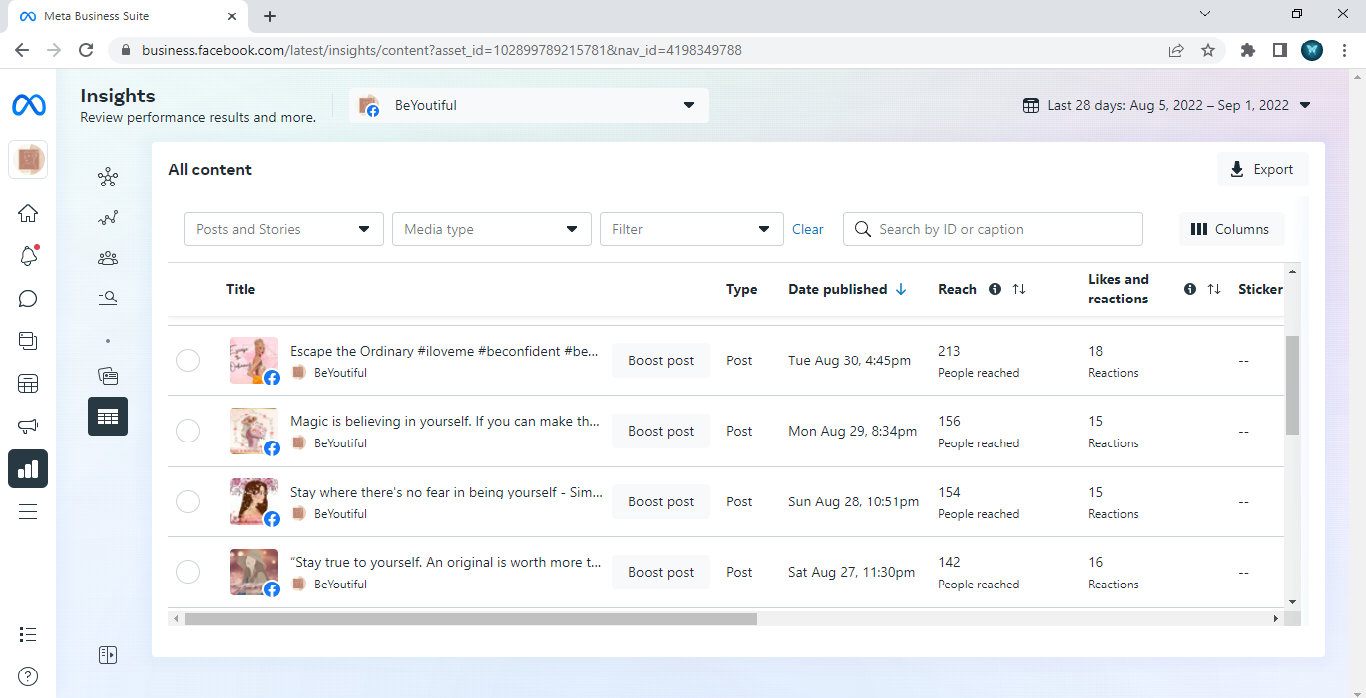Open the date range selector
The height and width of the screenshot is (698, 1366).
tap(1166, 105)
